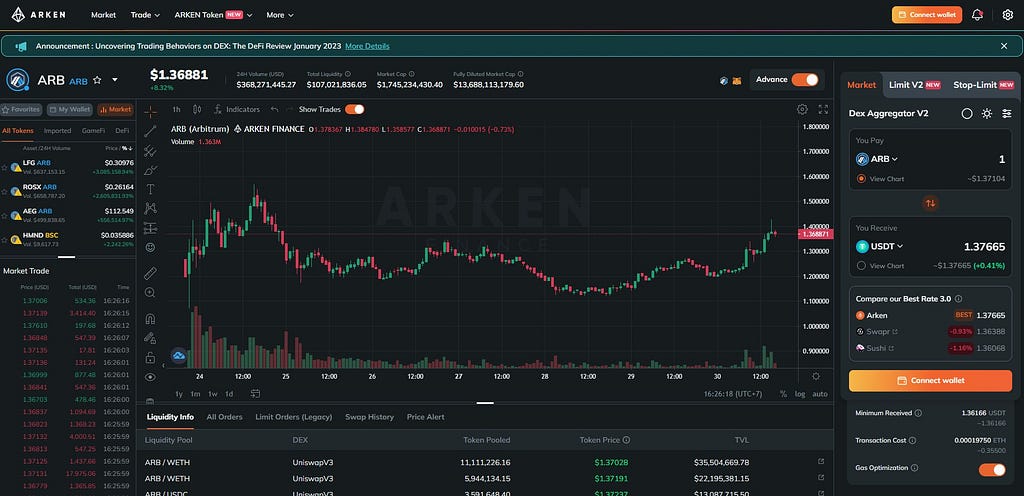The height and width of the screenshot is (496, 1024).
Task: Open the More Details announcement link
Action: [x=367, y=46]
